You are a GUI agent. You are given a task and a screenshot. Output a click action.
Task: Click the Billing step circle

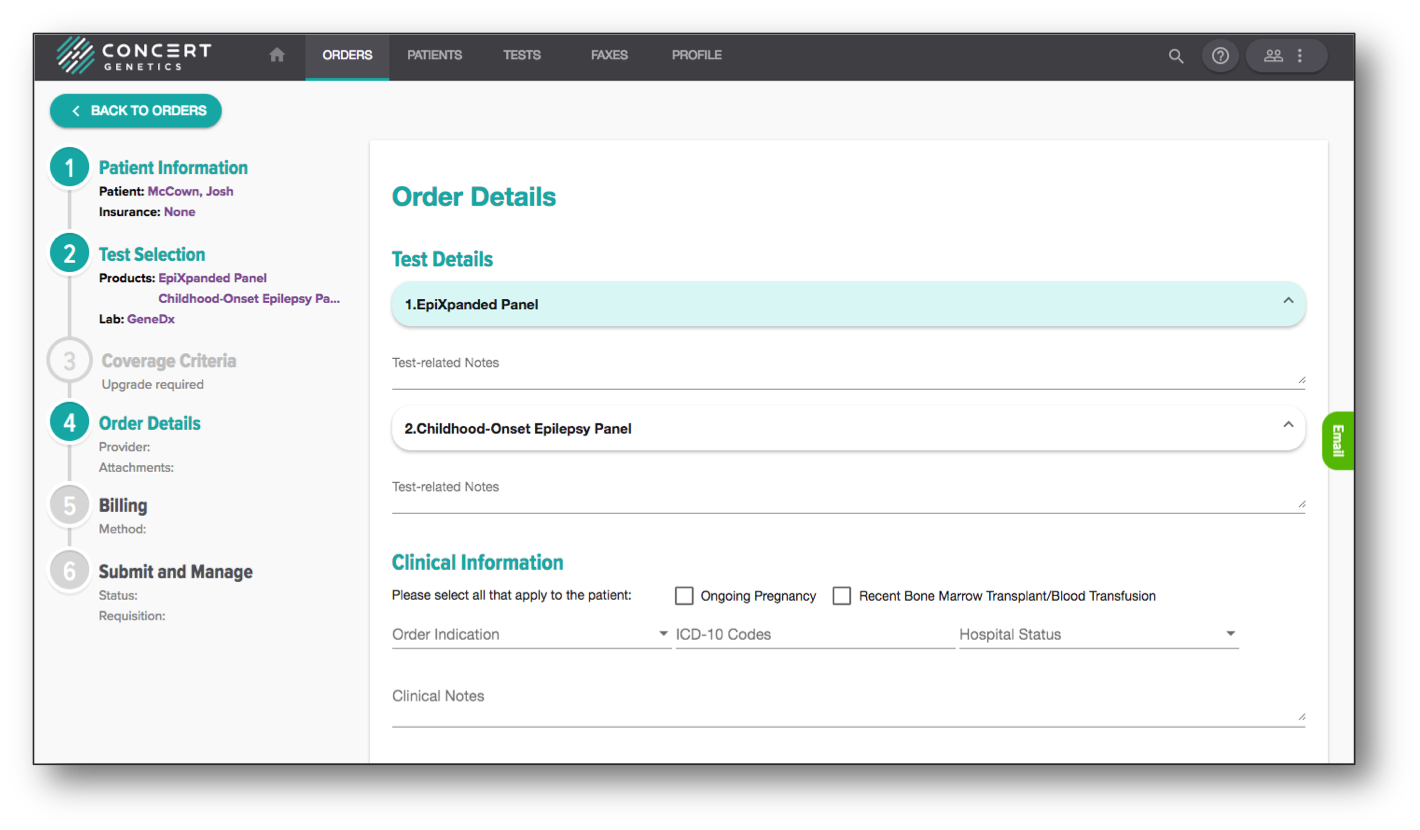point(69,505)
